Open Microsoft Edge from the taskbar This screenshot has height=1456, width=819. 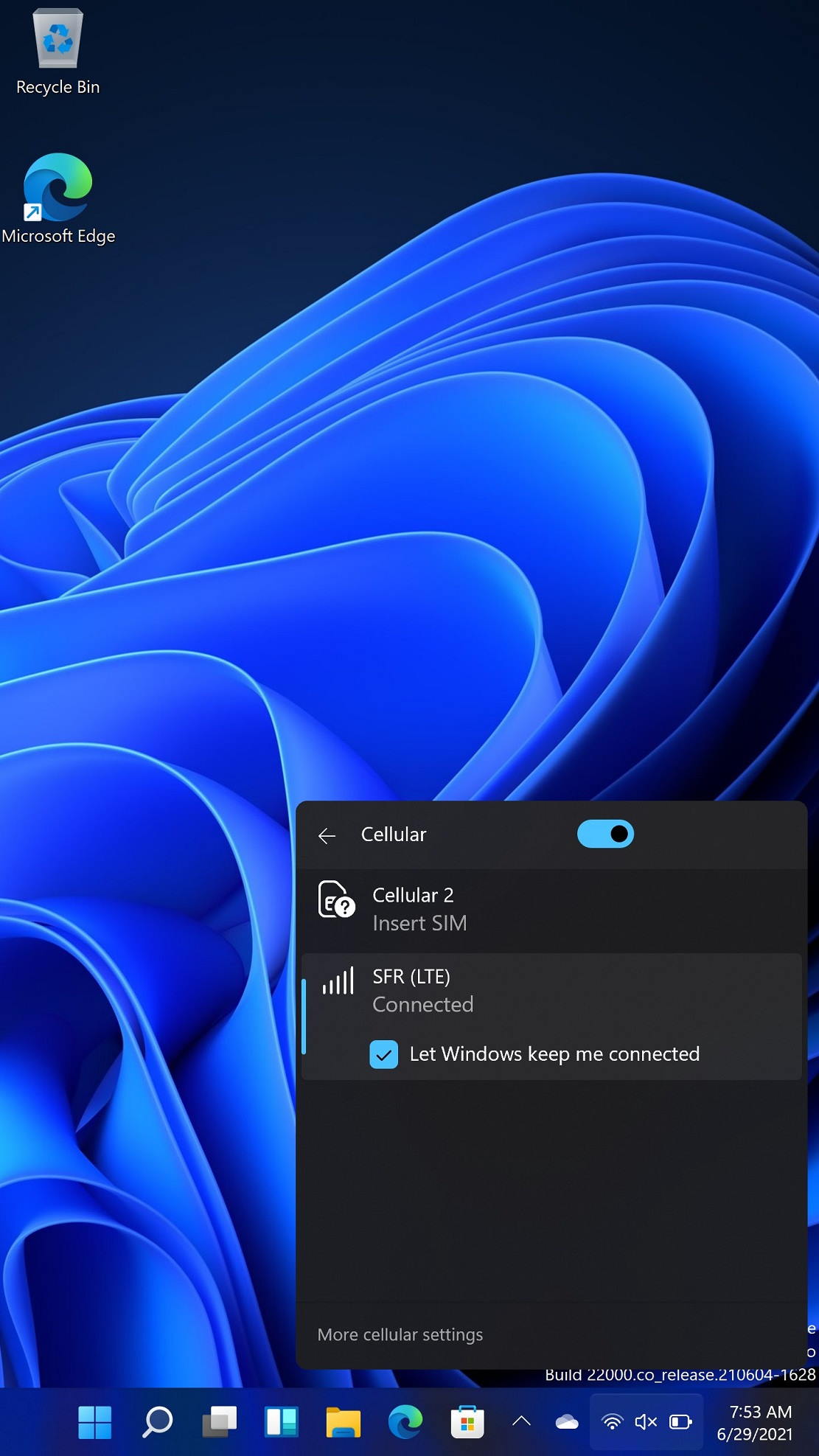pyautogui.click(x=405, y=1422)
